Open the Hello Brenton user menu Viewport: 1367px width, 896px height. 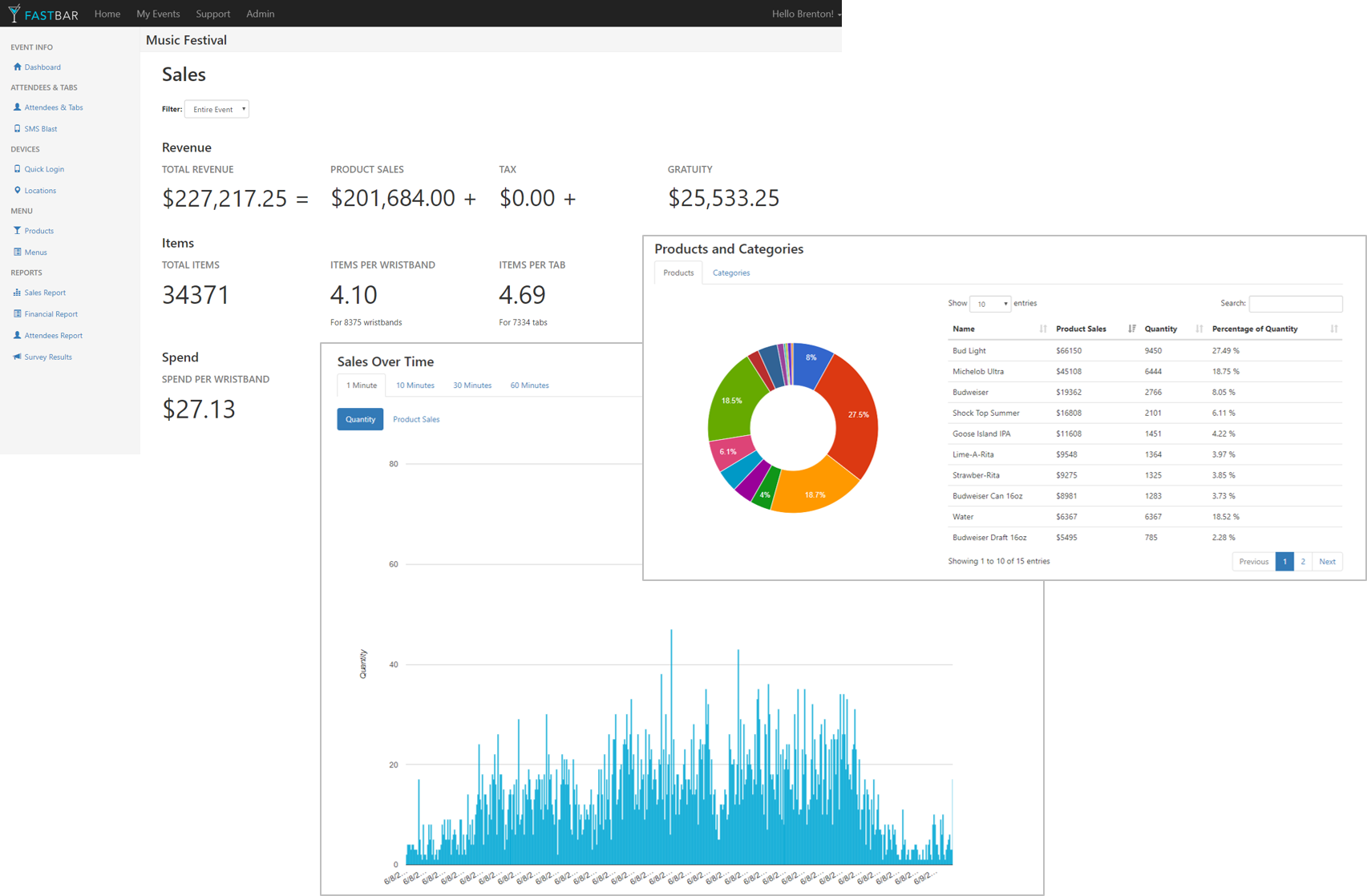pyautogui.click(x=806, y=14)
